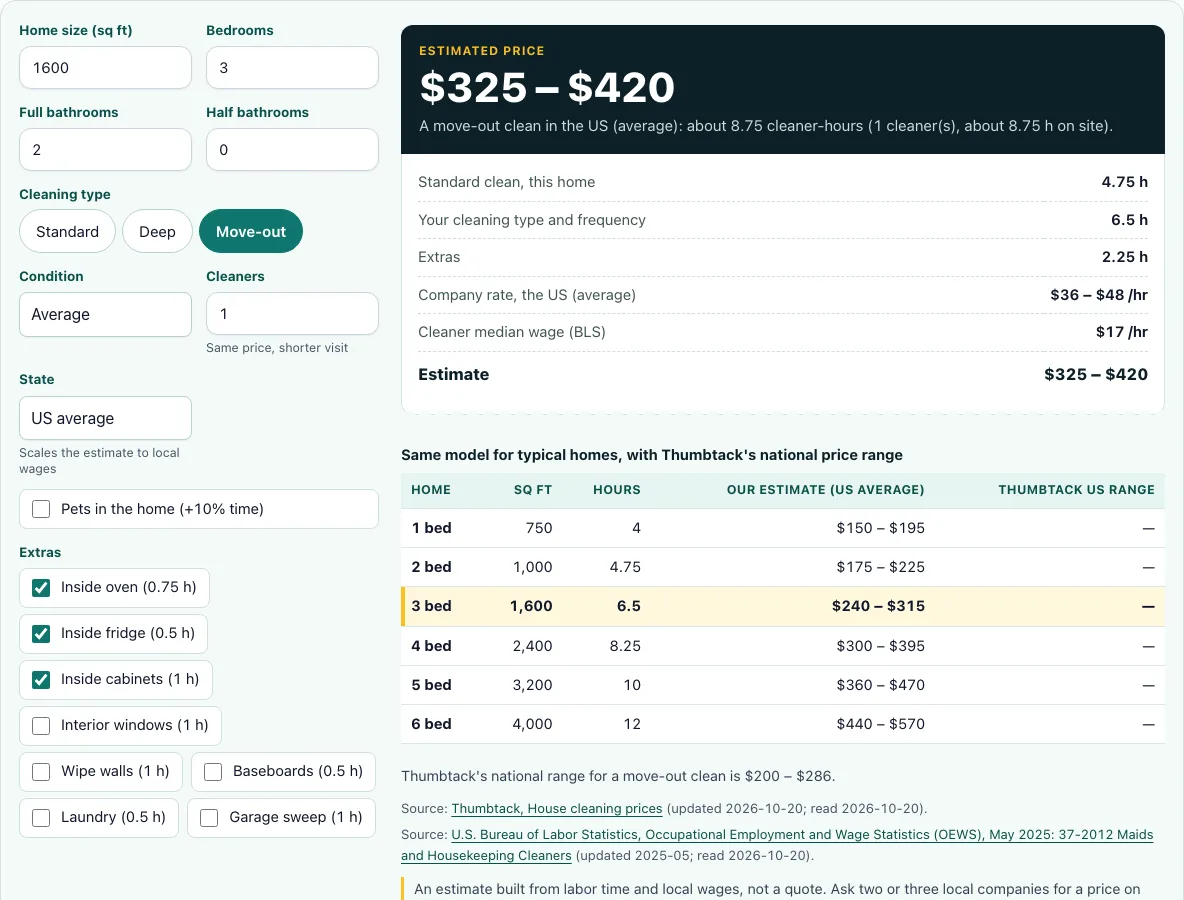Click the '$440 – $570' estimate cell
This screenshot has height=900, width=1184.
[x=880, y=724]
